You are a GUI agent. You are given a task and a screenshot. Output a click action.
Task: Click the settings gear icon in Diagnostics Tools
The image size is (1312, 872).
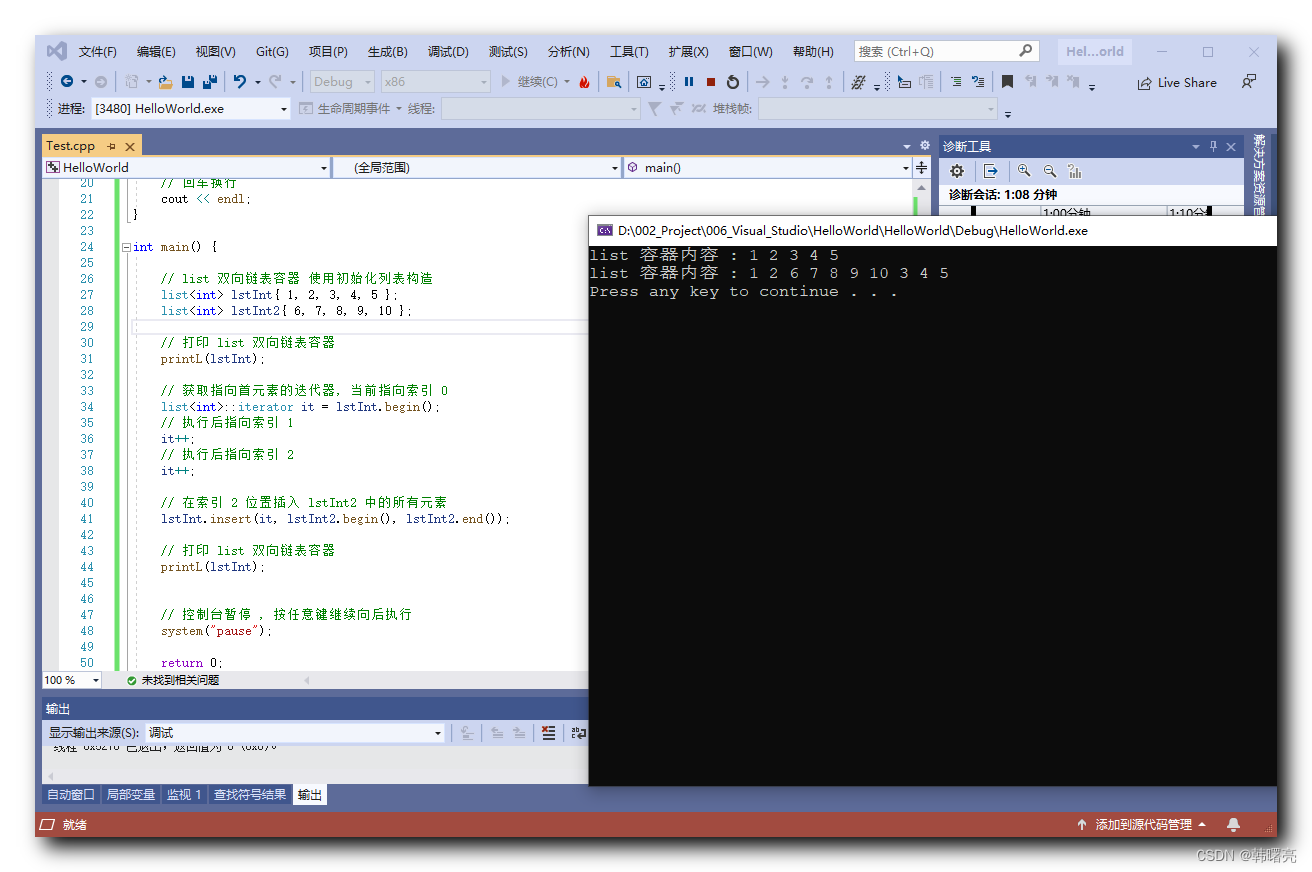[x=957, y=171]
